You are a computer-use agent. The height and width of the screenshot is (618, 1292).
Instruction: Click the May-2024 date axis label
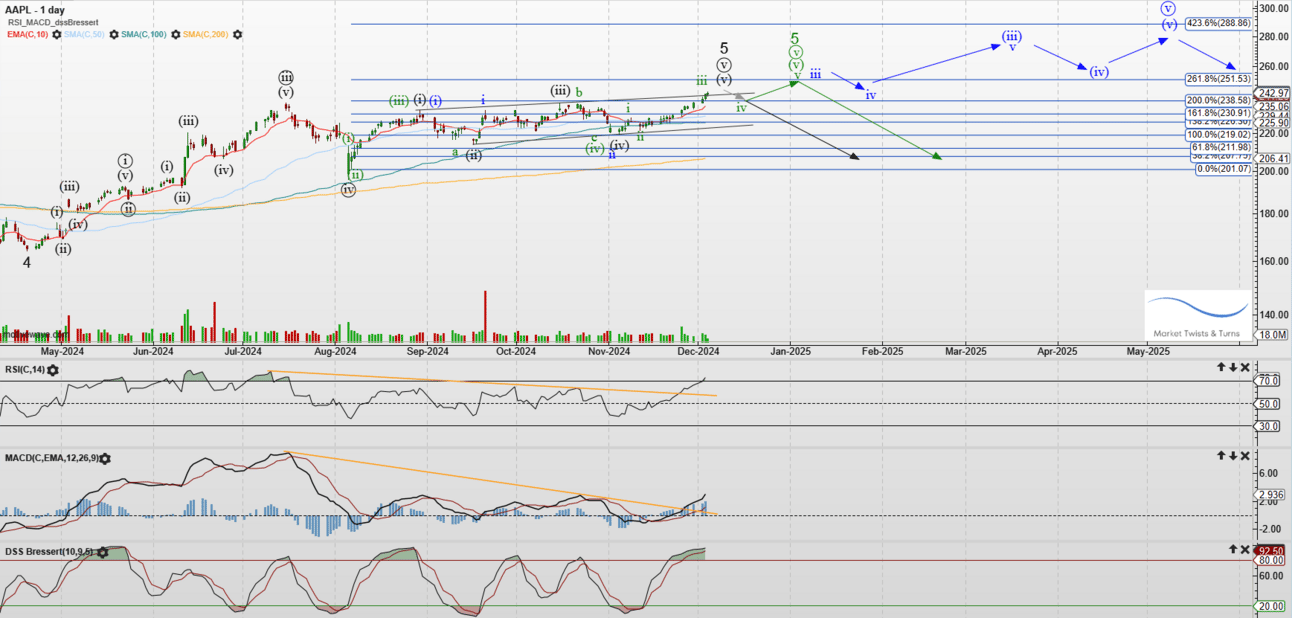coord(61,351)
